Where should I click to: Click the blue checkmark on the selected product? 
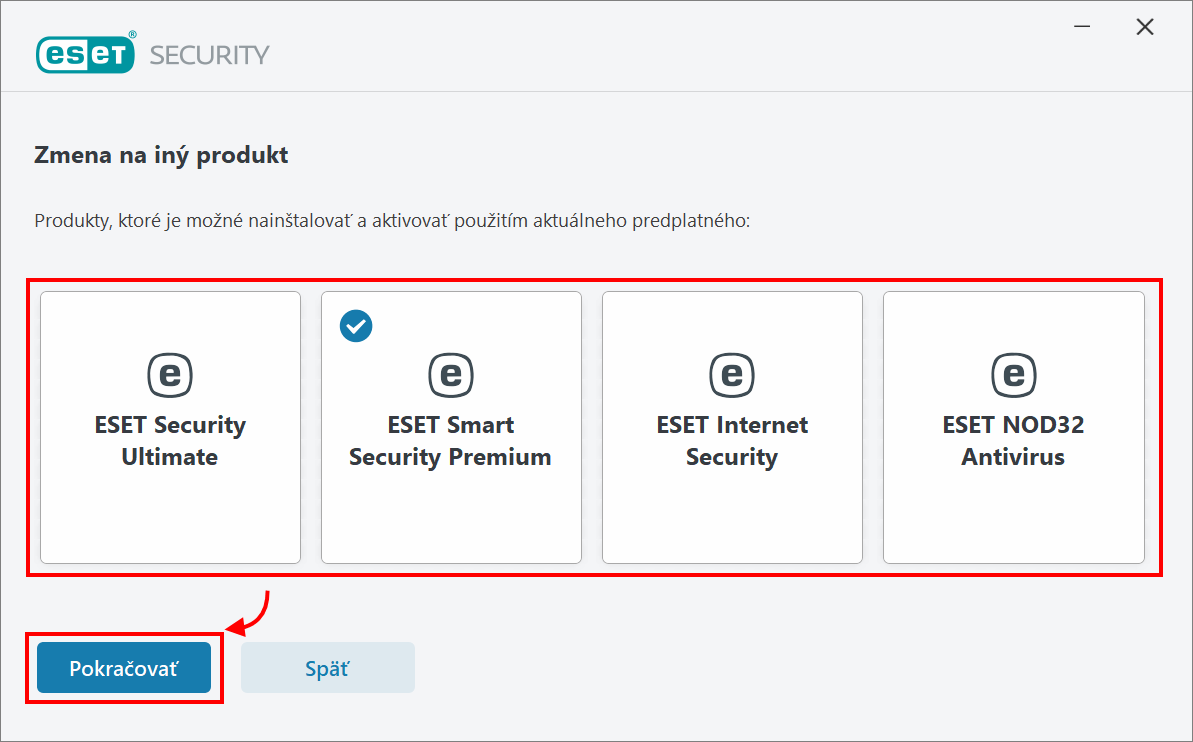click(x=356, y=325)
